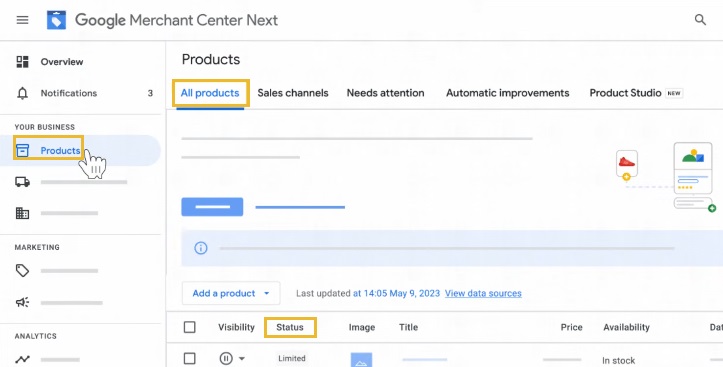This screenshot has height=367, width=723.
Task: Open Notifications in the sidebar
Action: pyautogui.click(x=69, y=93)
